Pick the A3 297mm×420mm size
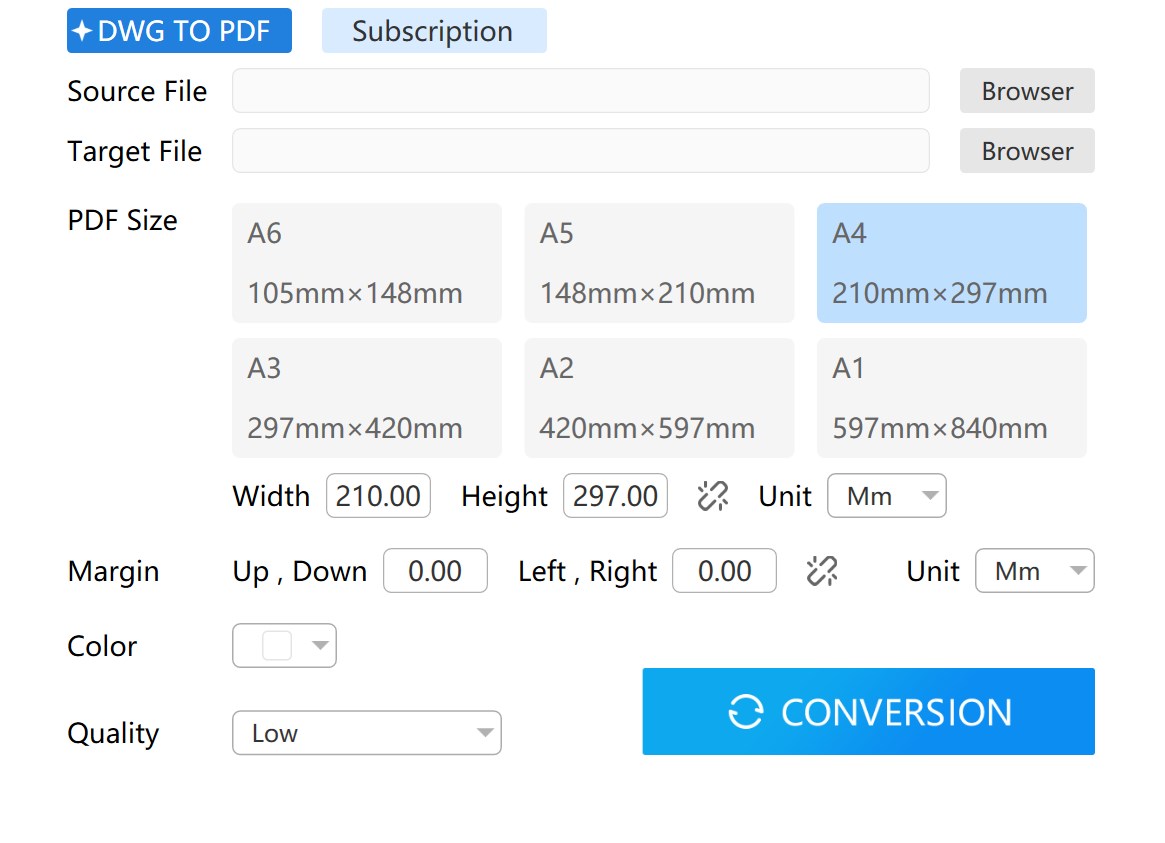Screen dimensions: 1165x843 (366, 398)
